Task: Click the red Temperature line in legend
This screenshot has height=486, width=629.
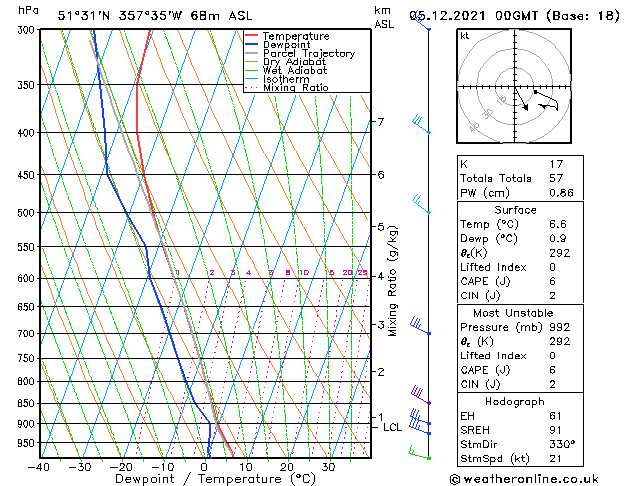Action: (251, 36)
